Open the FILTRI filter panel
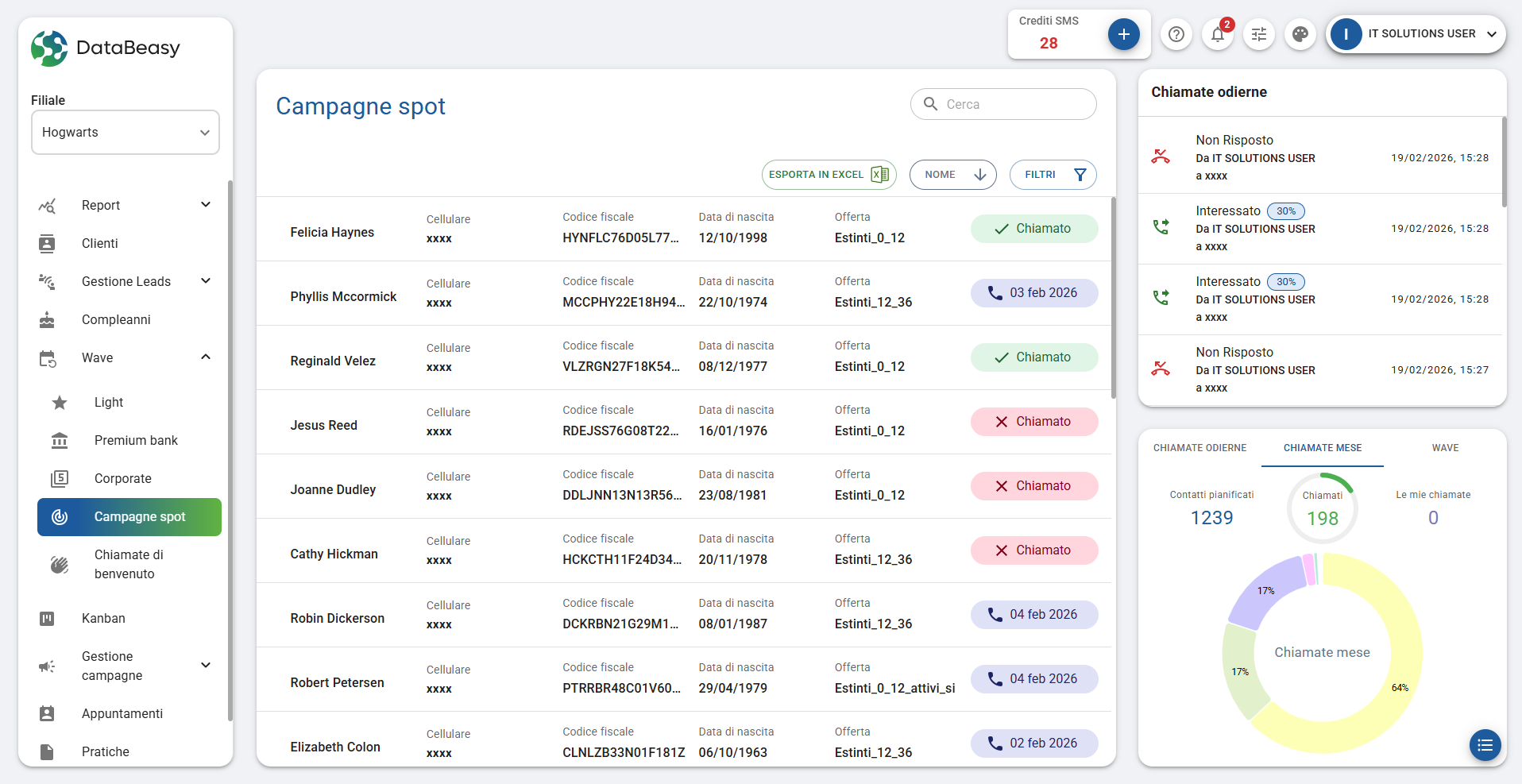 [1053, 175]
